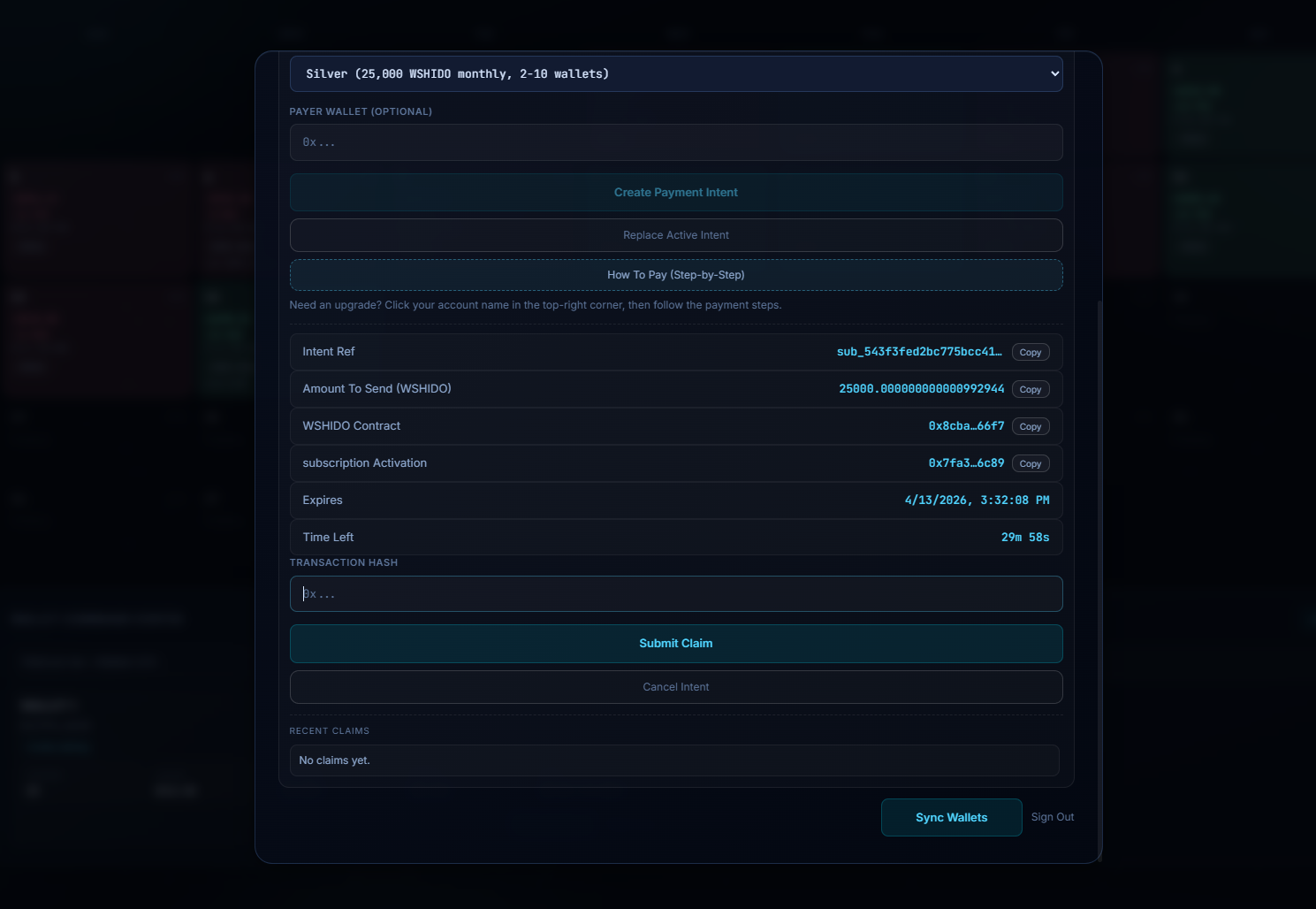
Task: Cancel the active intent
Action: tap(675, 687)
